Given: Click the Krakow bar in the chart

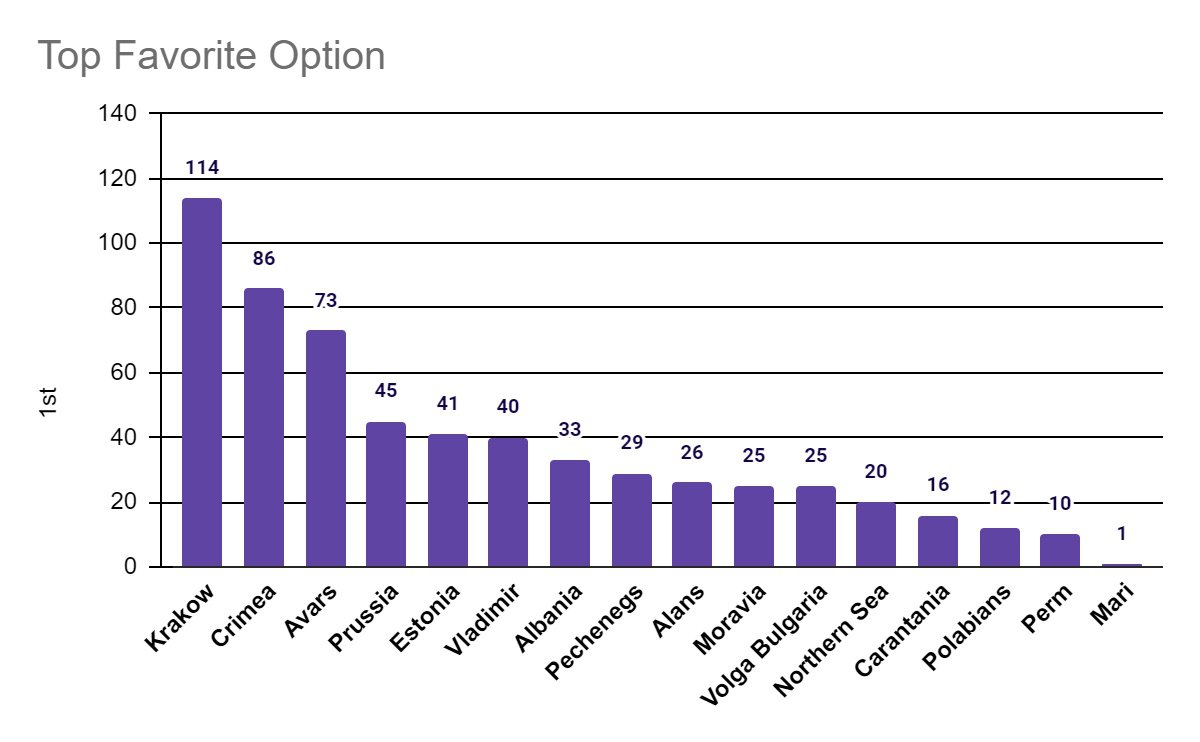Looking at the screenshot, I should tap(201, 382).
